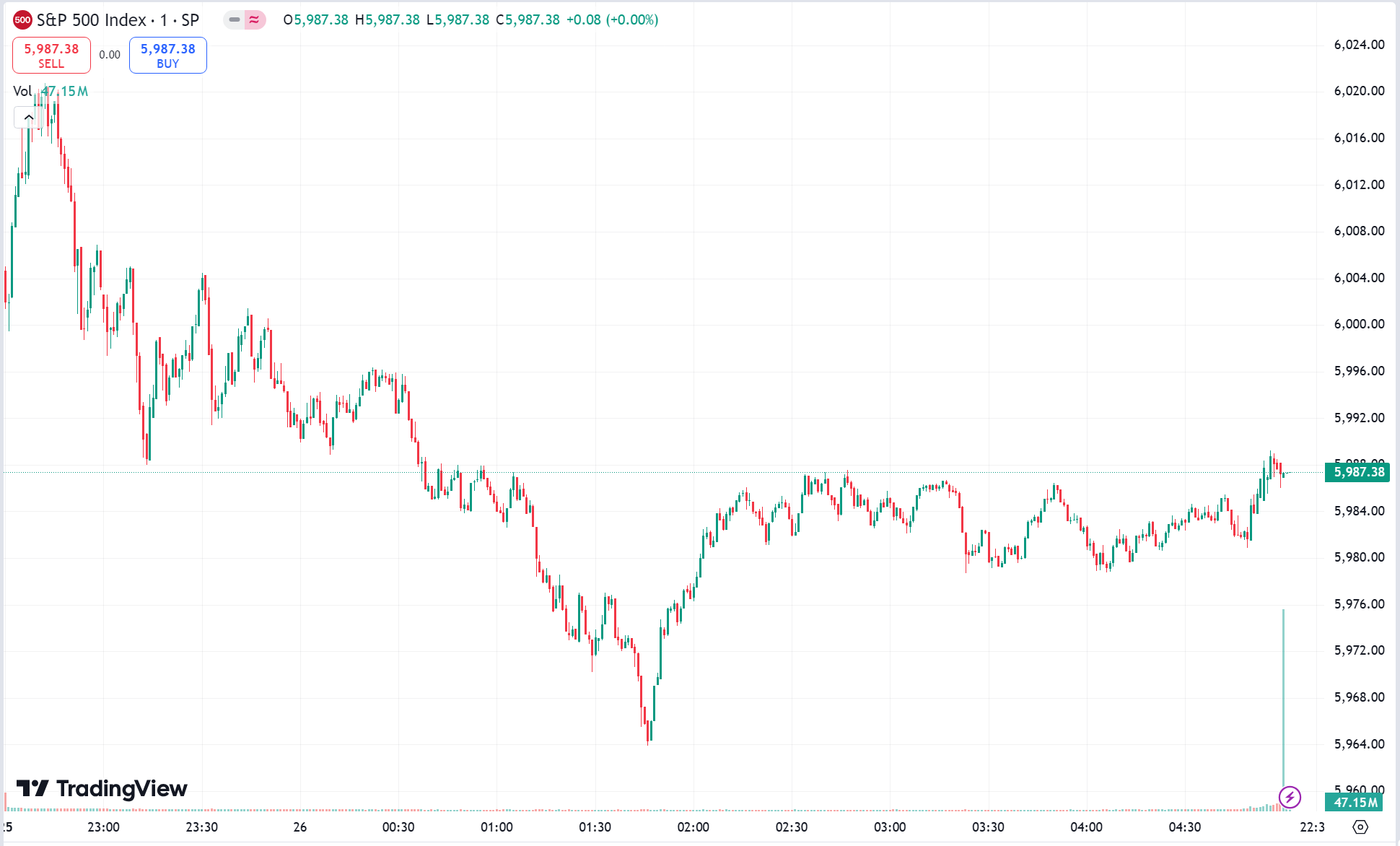Screen dimensions: 1400x846
Task: Click the teal 47.15M volume badge
Action: [1353, 802]
